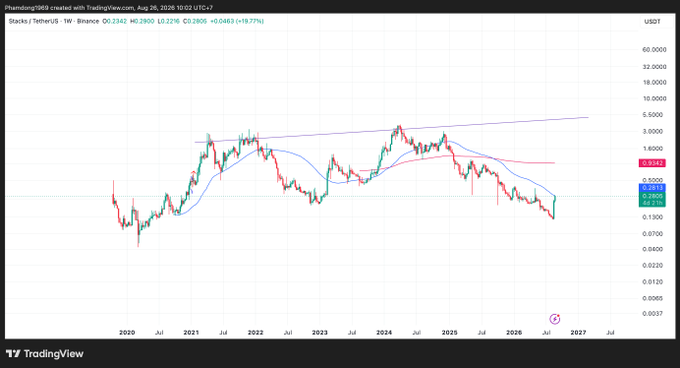Click the 0.0120 price axis label

654,282
